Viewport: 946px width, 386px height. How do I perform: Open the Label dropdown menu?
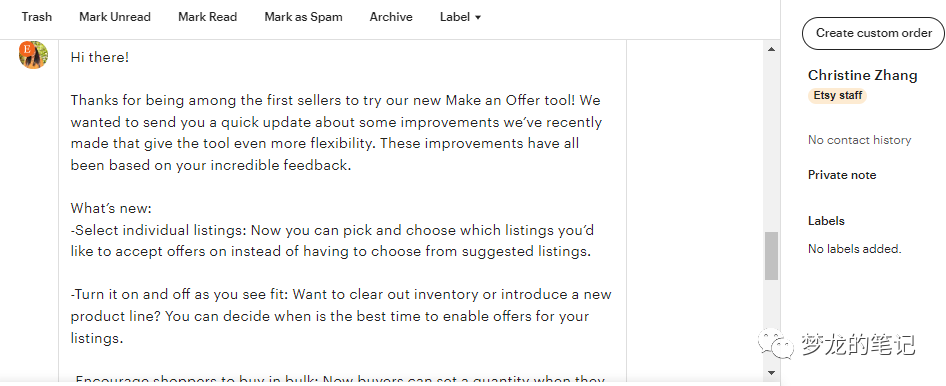(x=460, y=17)
